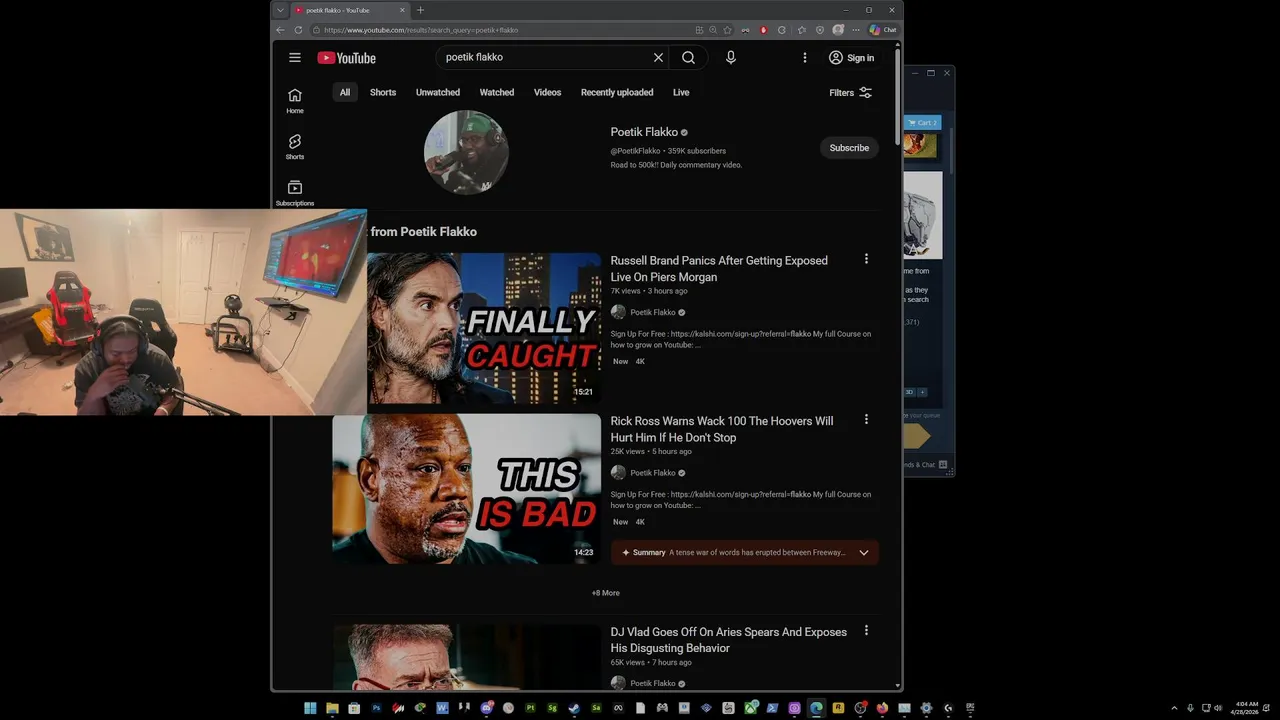Start voice search with microphone icon
Image resolution: width=1280 pixels, height=720 pixels.
[x=731, y=58]
